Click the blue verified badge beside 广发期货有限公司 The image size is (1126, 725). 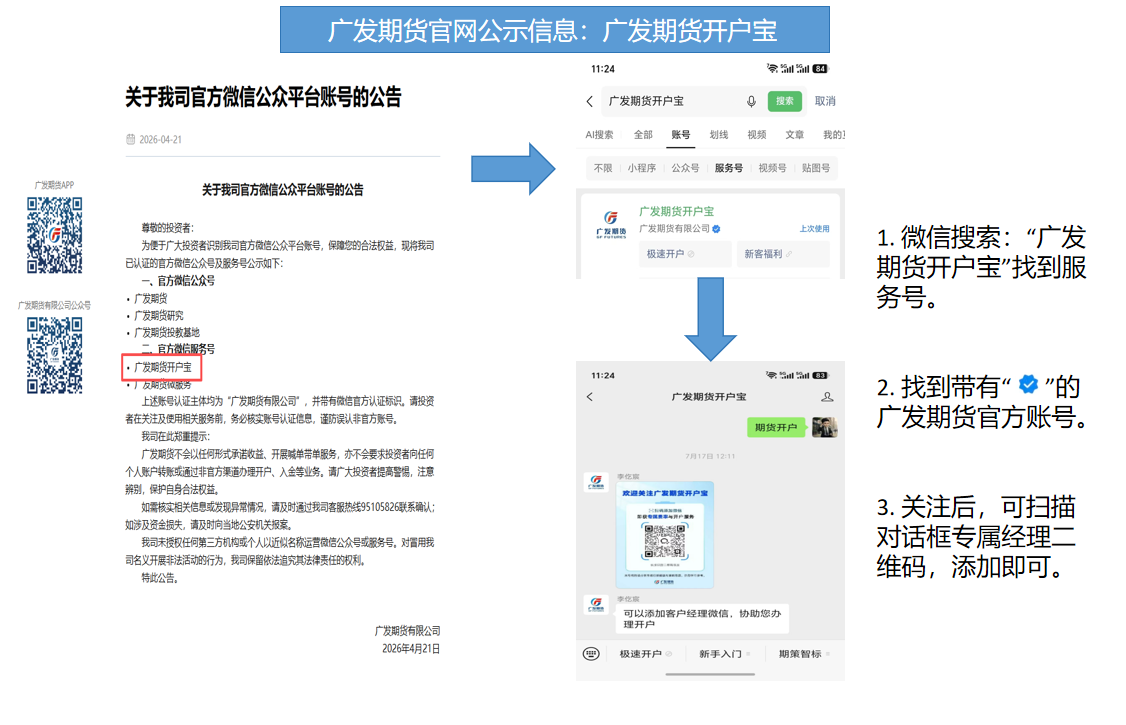click(x=716, y=229)
